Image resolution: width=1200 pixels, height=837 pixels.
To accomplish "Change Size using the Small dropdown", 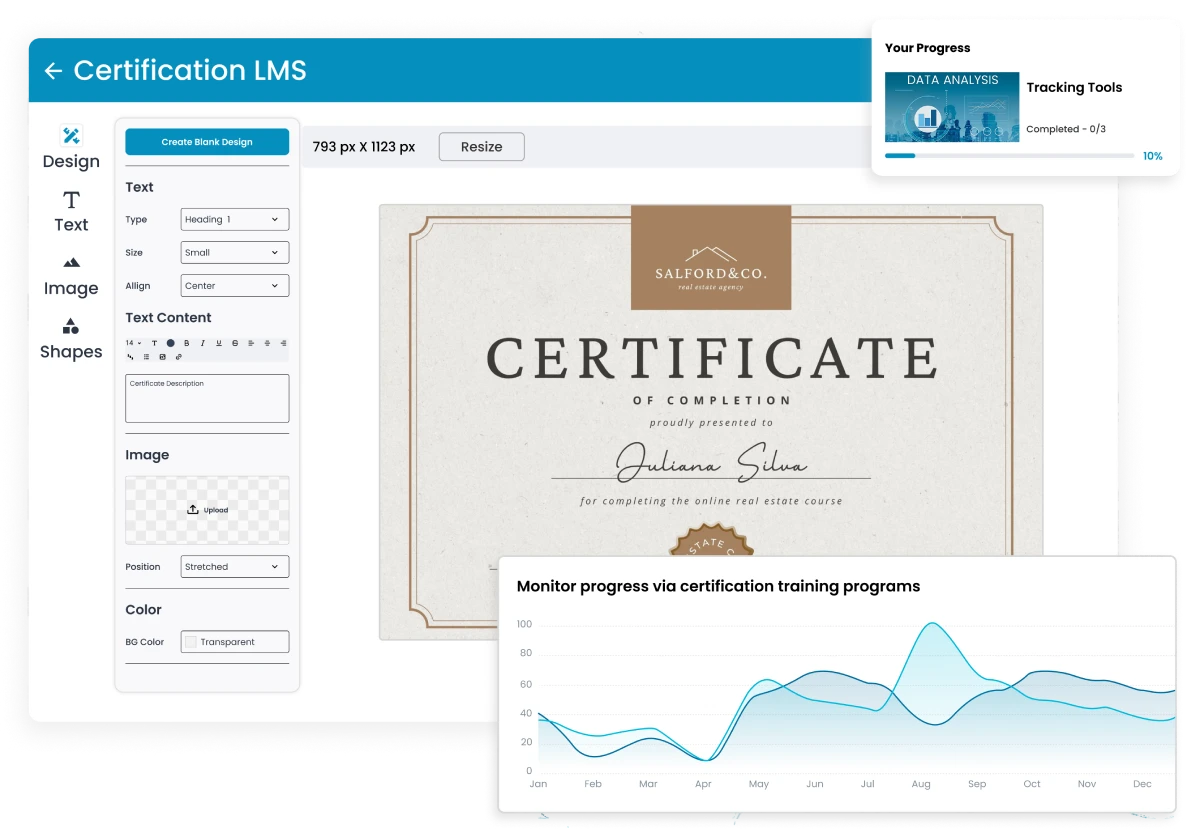I will [234, 252].
